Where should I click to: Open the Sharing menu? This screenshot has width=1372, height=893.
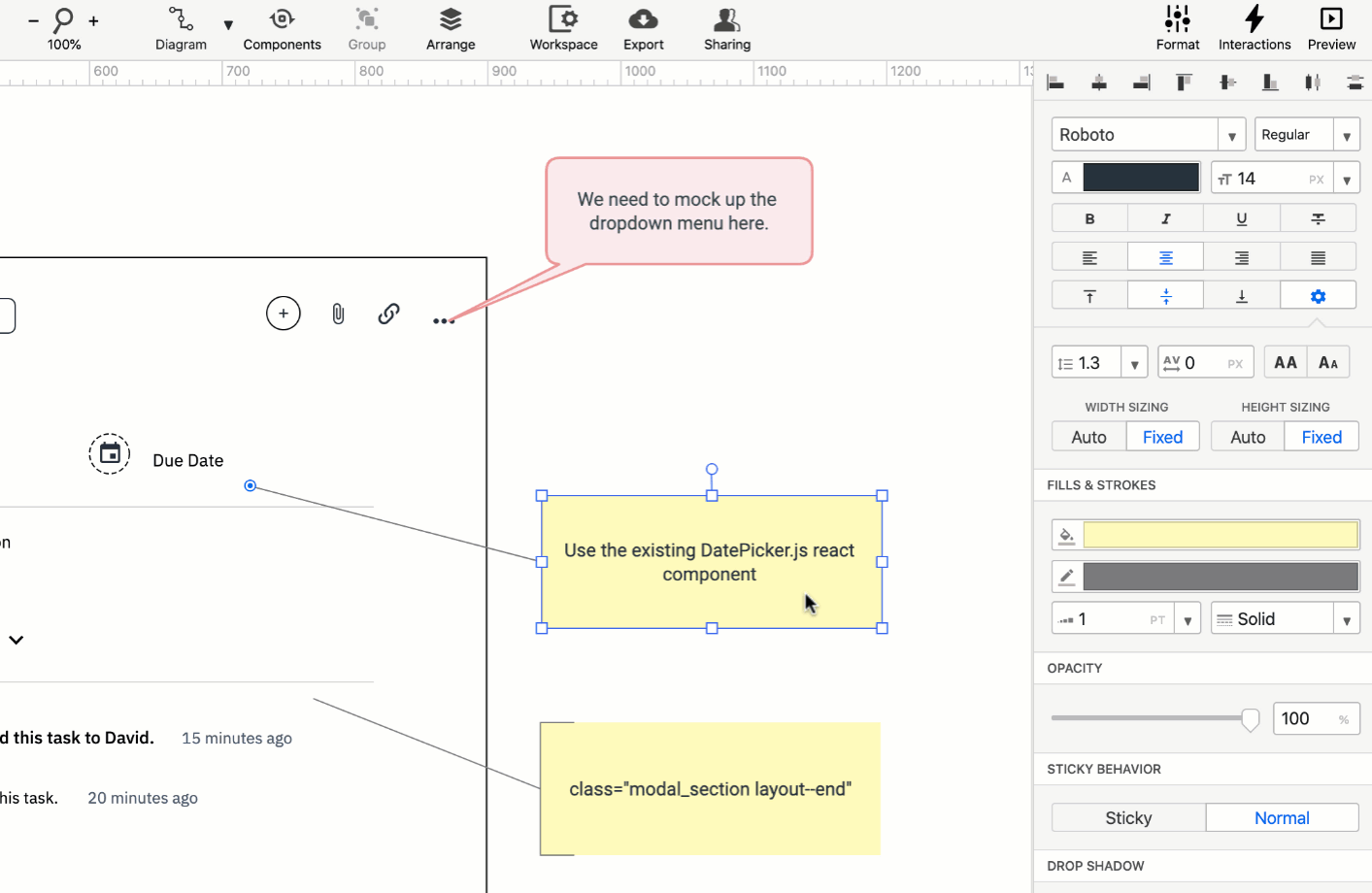[726, 29]
